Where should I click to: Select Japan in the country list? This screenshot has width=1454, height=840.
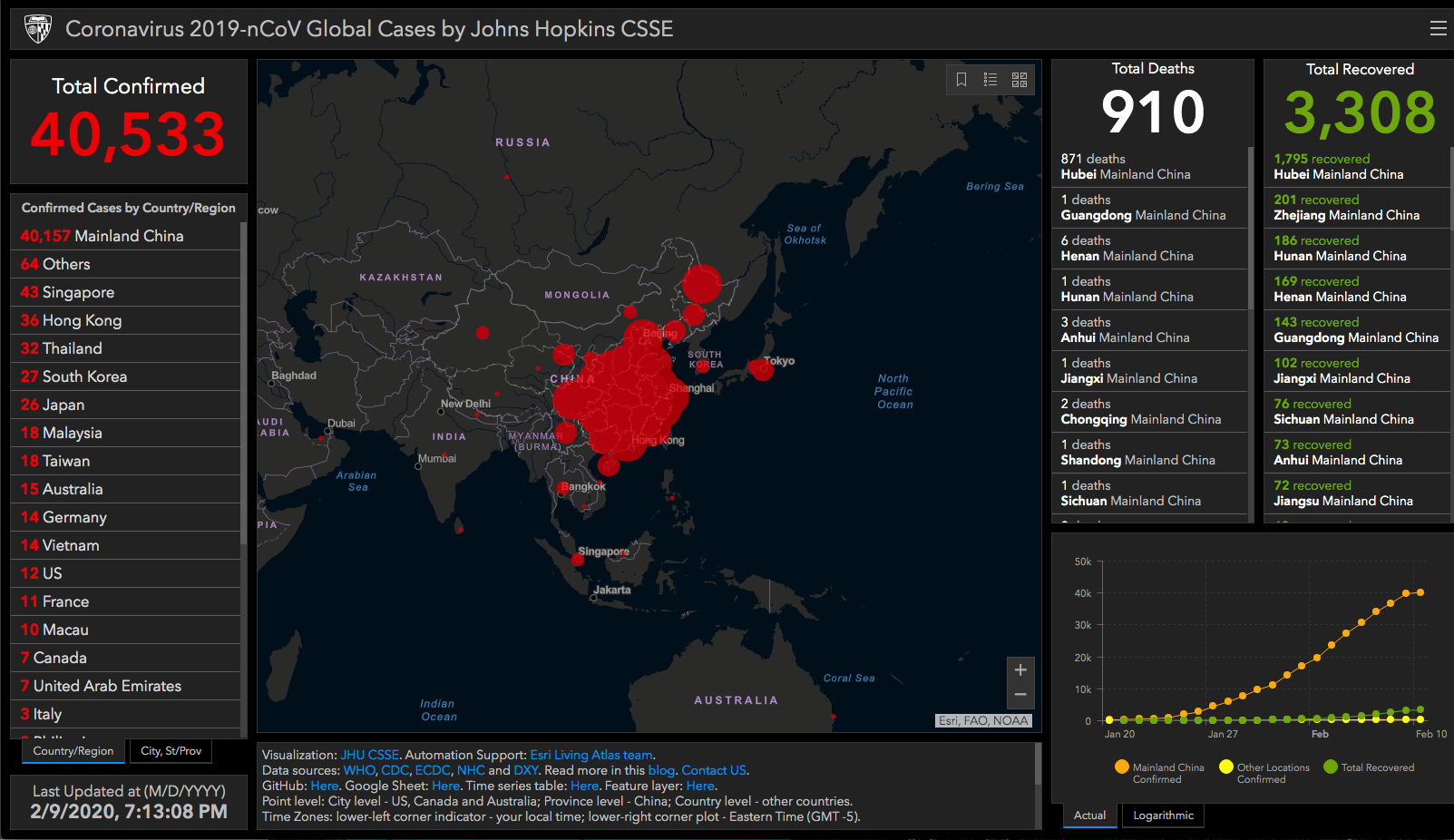point(126,405)
